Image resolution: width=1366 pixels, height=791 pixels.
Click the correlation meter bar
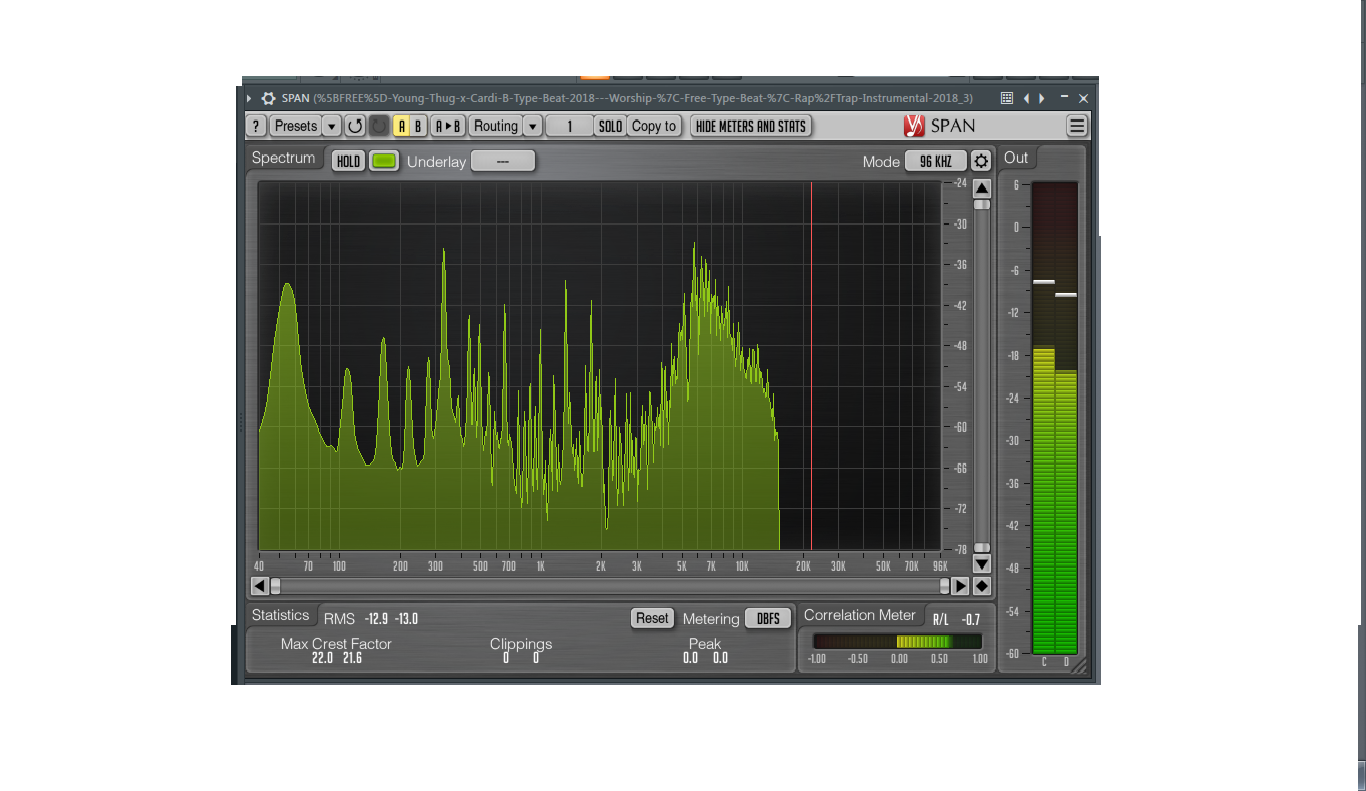pos(898,642)
